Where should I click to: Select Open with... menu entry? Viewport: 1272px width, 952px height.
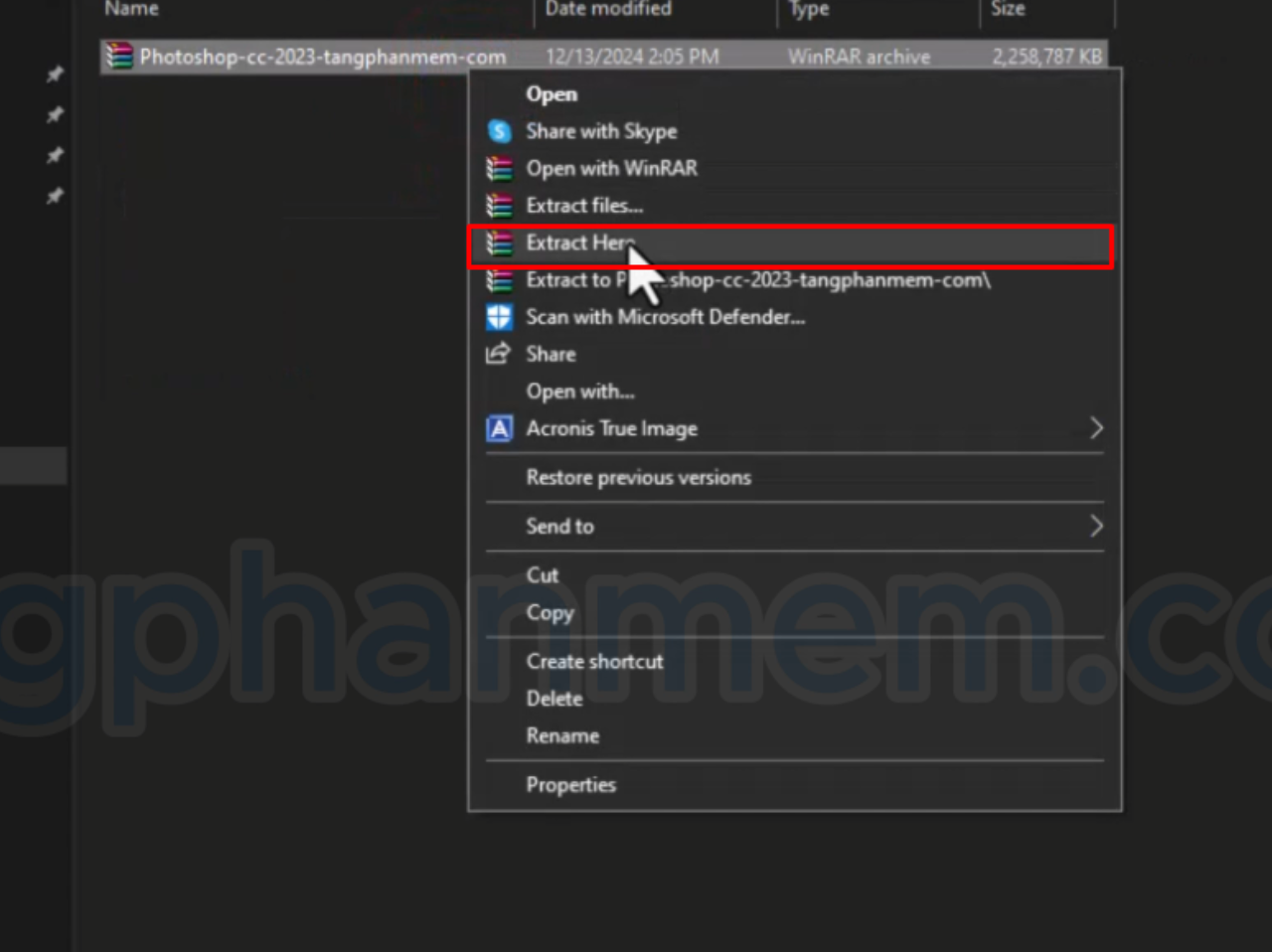[579, 392]
